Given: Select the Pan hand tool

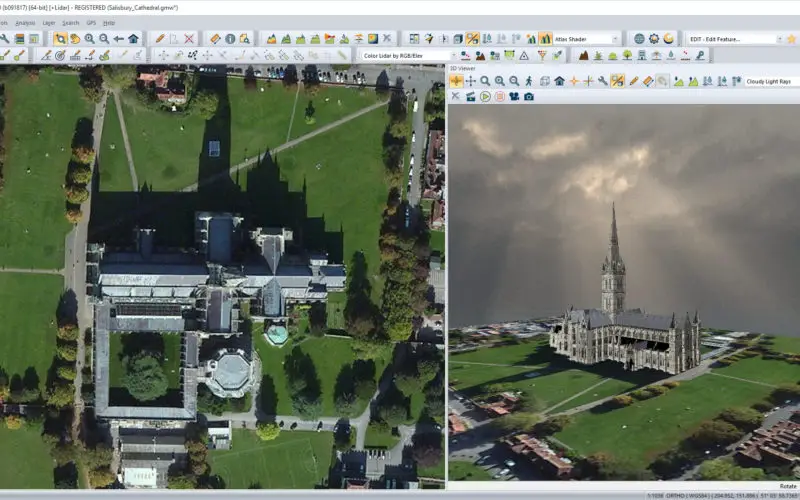Looking at the screenshot, I should click(x=75, y=39).
